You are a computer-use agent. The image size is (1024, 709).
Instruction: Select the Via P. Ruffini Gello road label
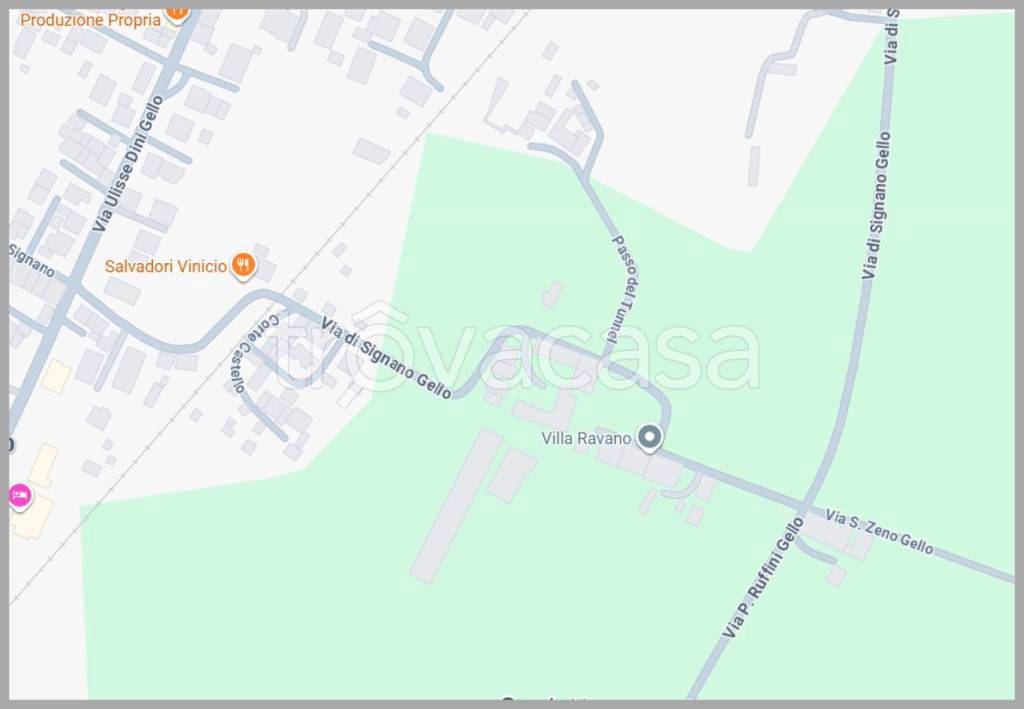click(763, 578)
